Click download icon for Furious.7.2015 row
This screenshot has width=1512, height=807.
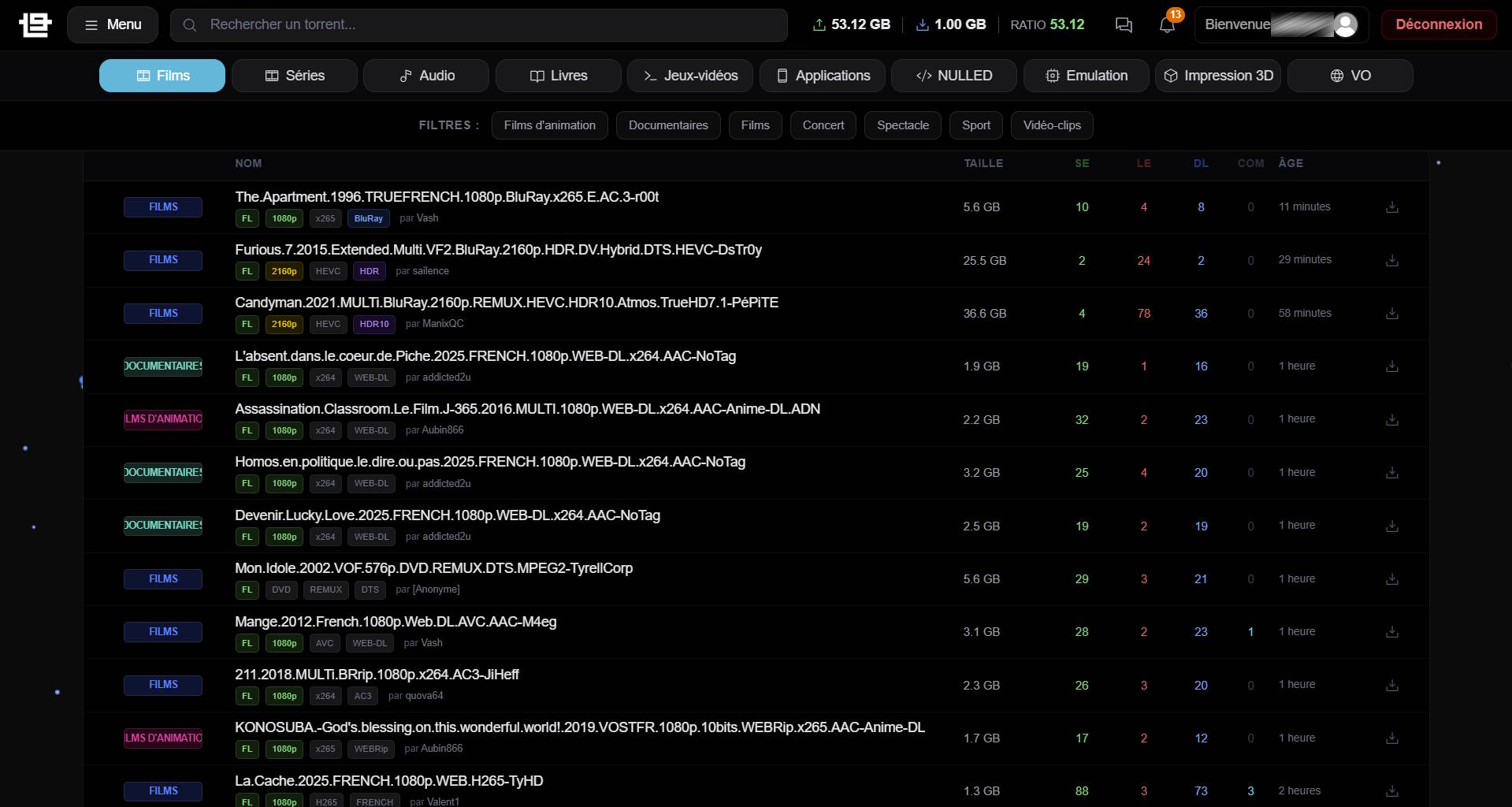pos(1391,261)
